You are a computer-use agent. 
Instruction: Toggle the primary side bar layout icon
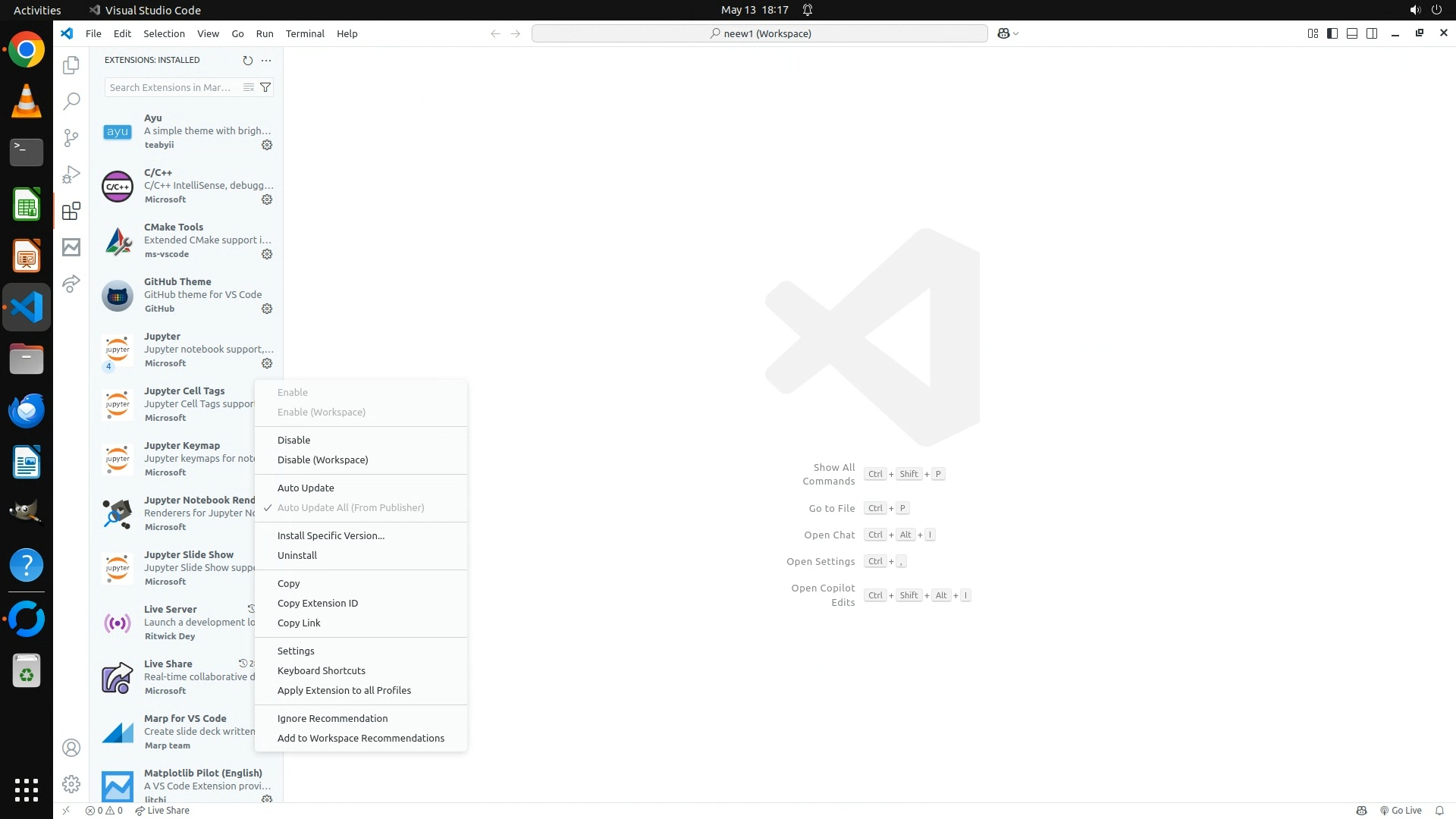coord(1332,33)
